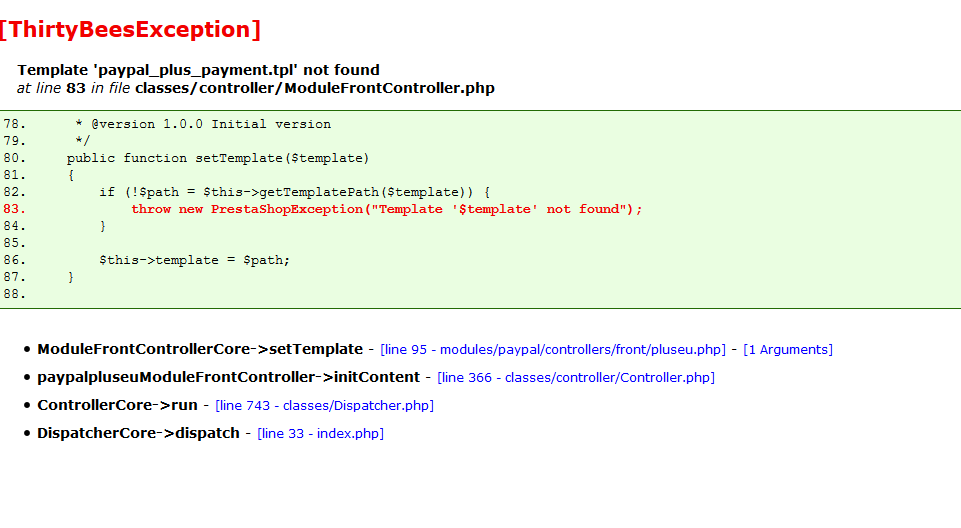Open the line 743 Dispatcher.php trace link
961x528 pixels.
pyautogui.click(x=324, y=406)
